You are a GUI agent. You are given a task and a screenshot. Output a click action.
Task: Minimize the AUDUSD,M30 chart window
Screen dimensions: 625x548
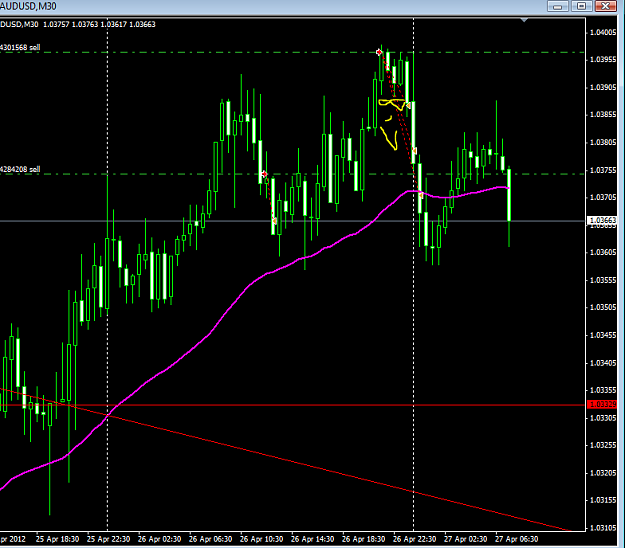(x=558, y=6)
